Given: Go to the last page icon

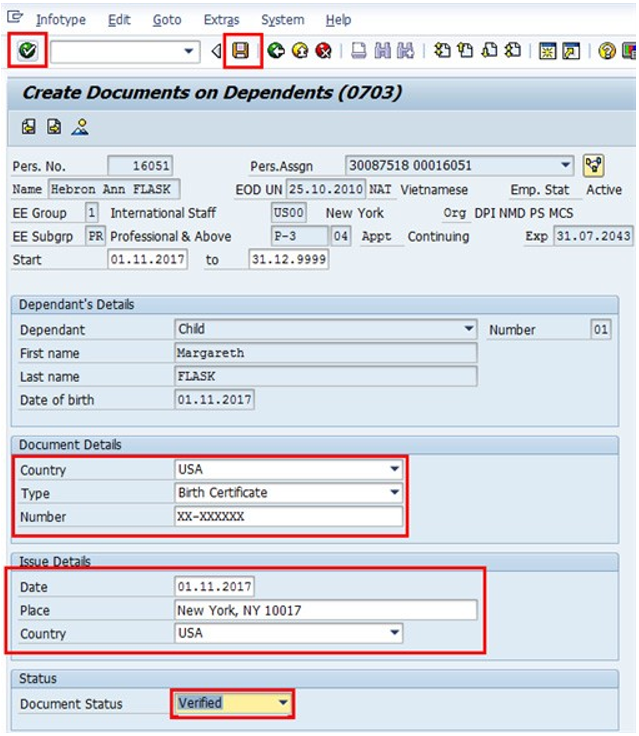Looking at the screenshot, I should (x=513, y=50).
